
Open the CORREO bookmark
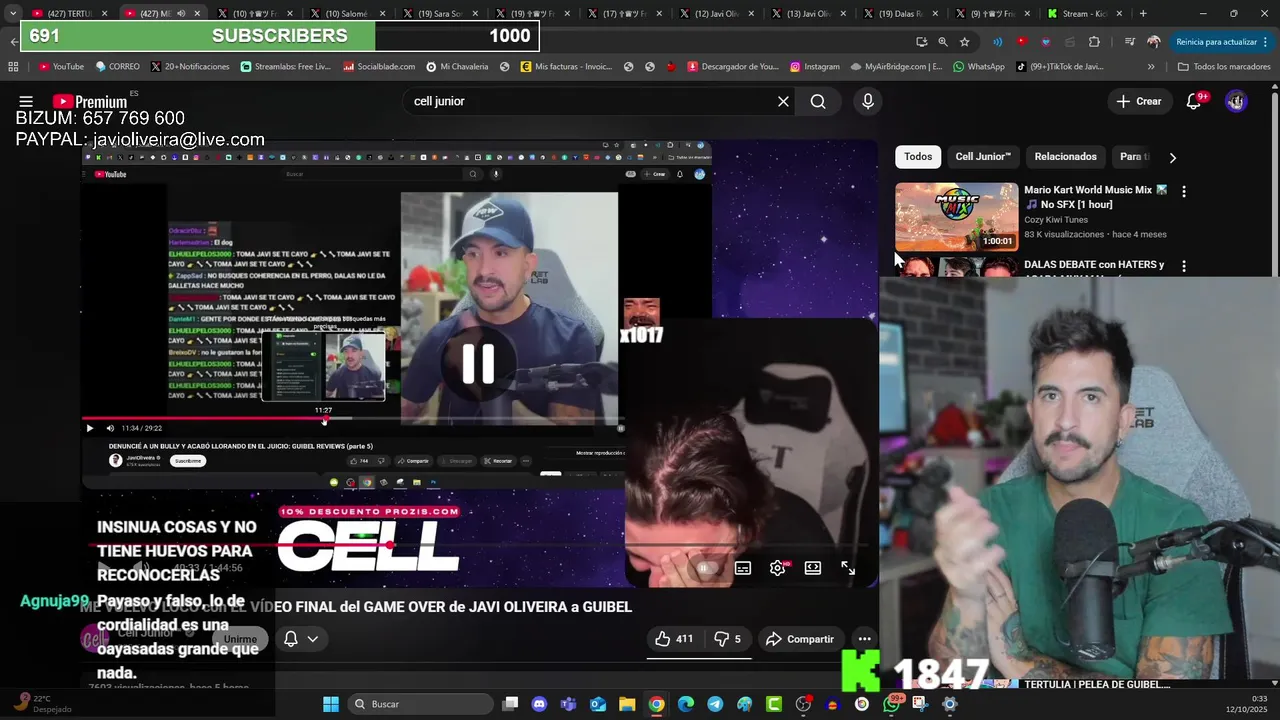tap(117, 66)
